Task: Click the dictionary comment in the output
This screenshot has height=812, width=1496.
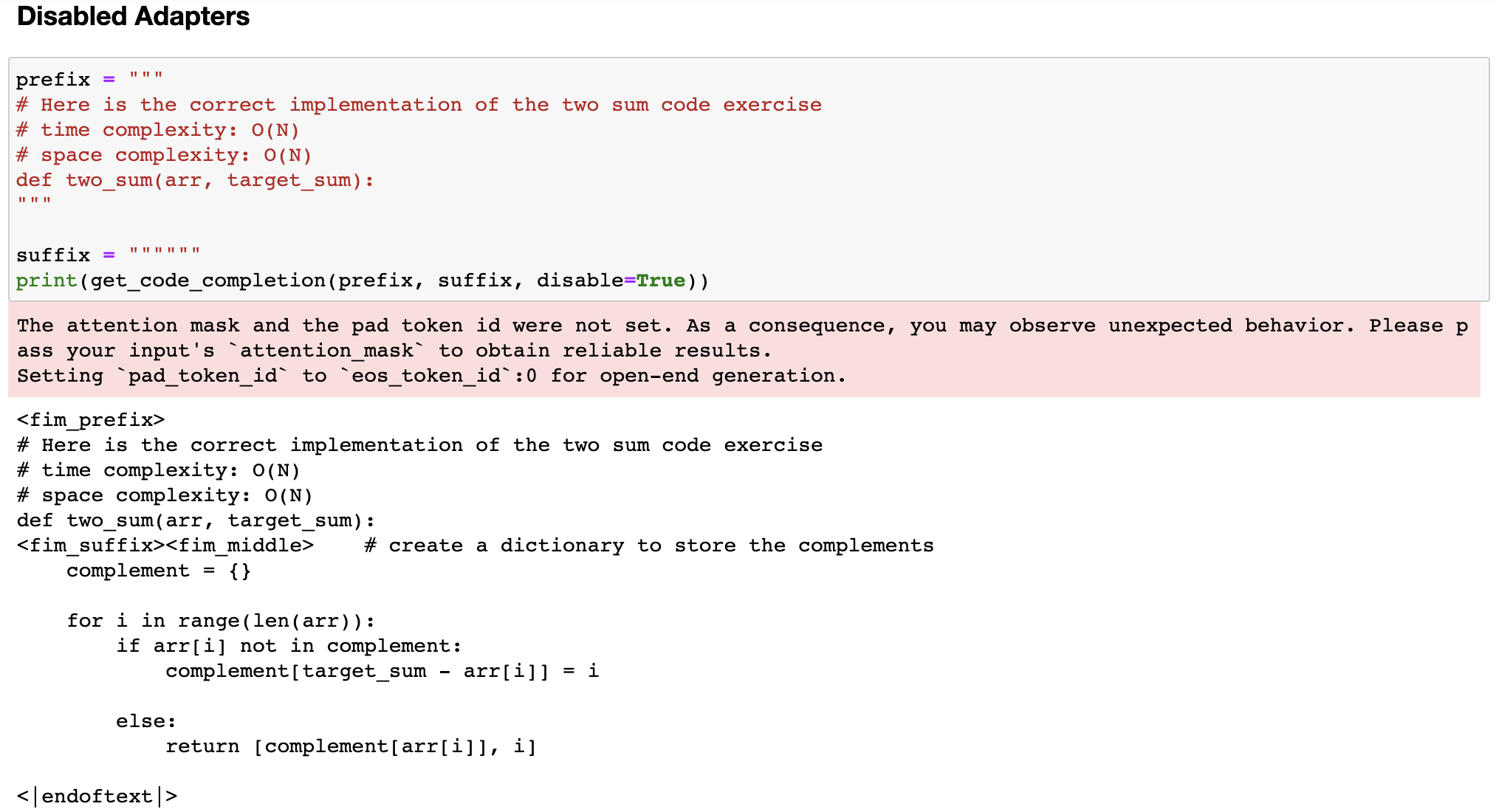Action: [x=649, y=546]
